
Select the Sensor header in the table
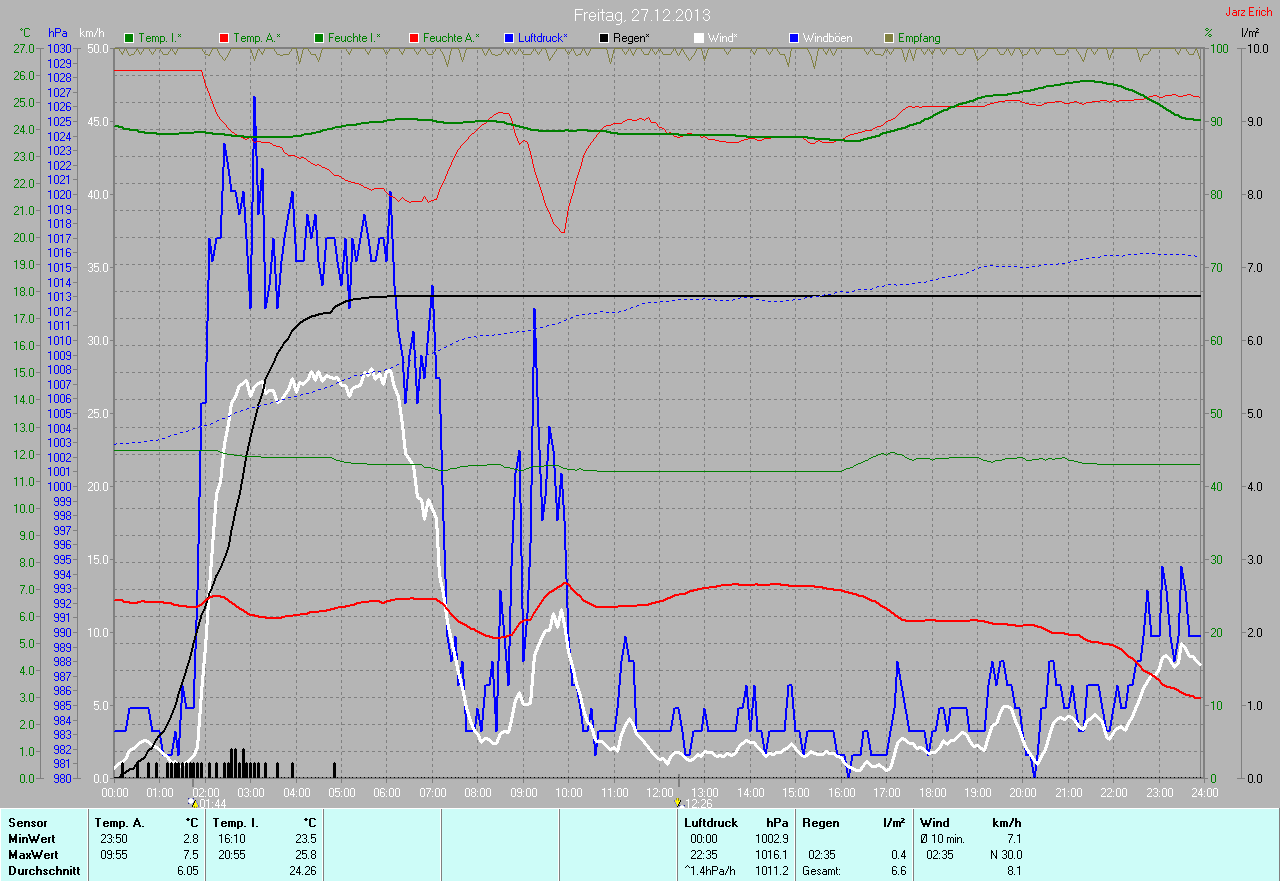pos(27,823)
